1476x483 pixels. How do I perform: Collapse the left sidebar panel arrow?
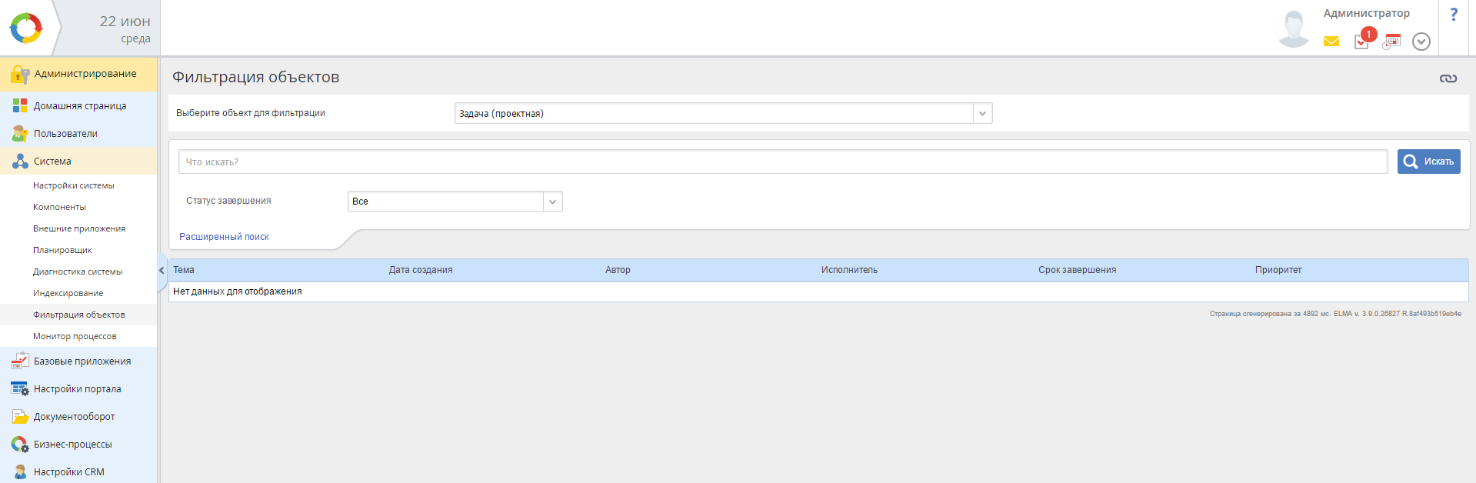click(x=162, y=270)
